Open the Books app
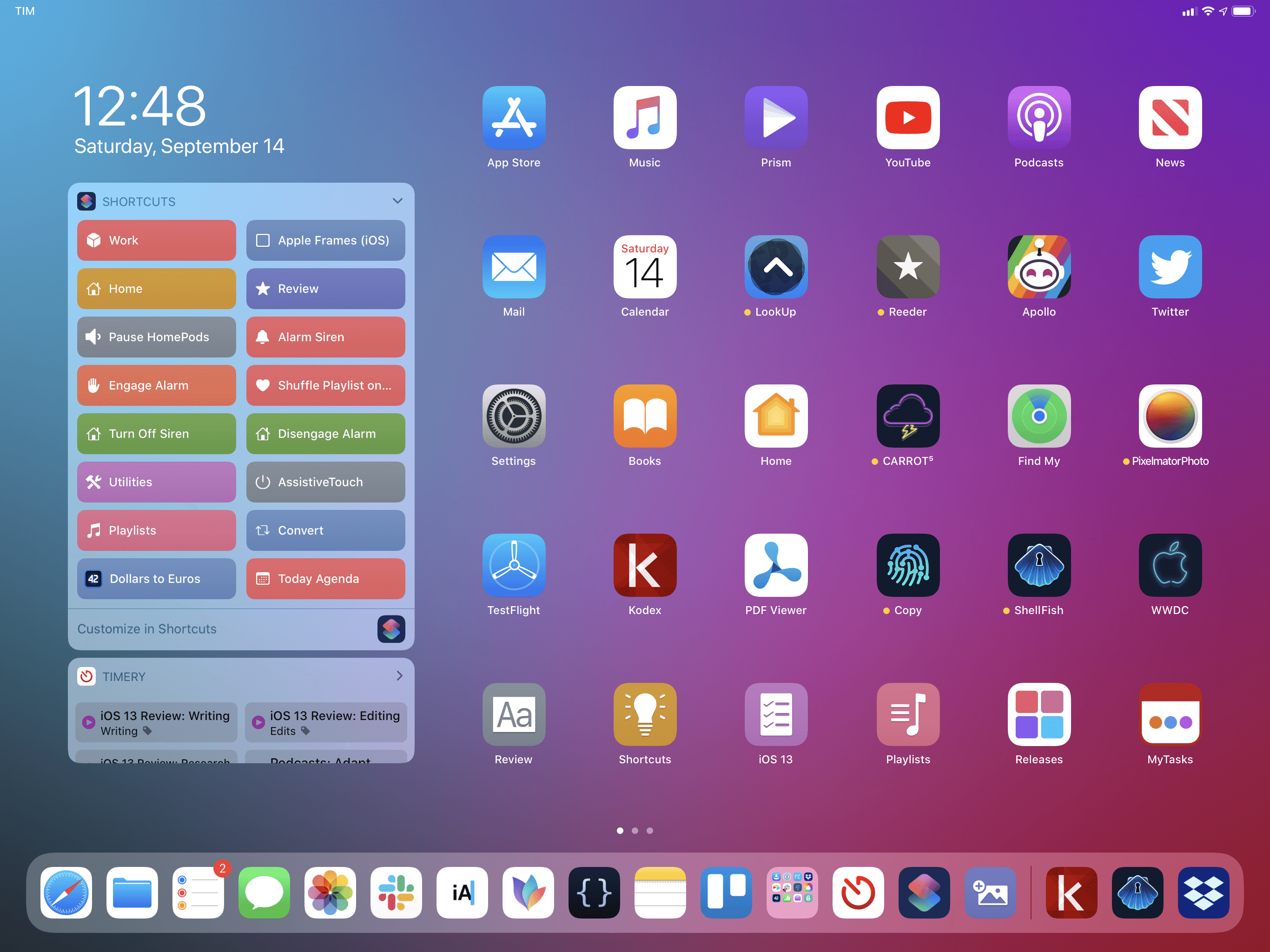Screen dimensions: 1270x952 tap(645, 416)
